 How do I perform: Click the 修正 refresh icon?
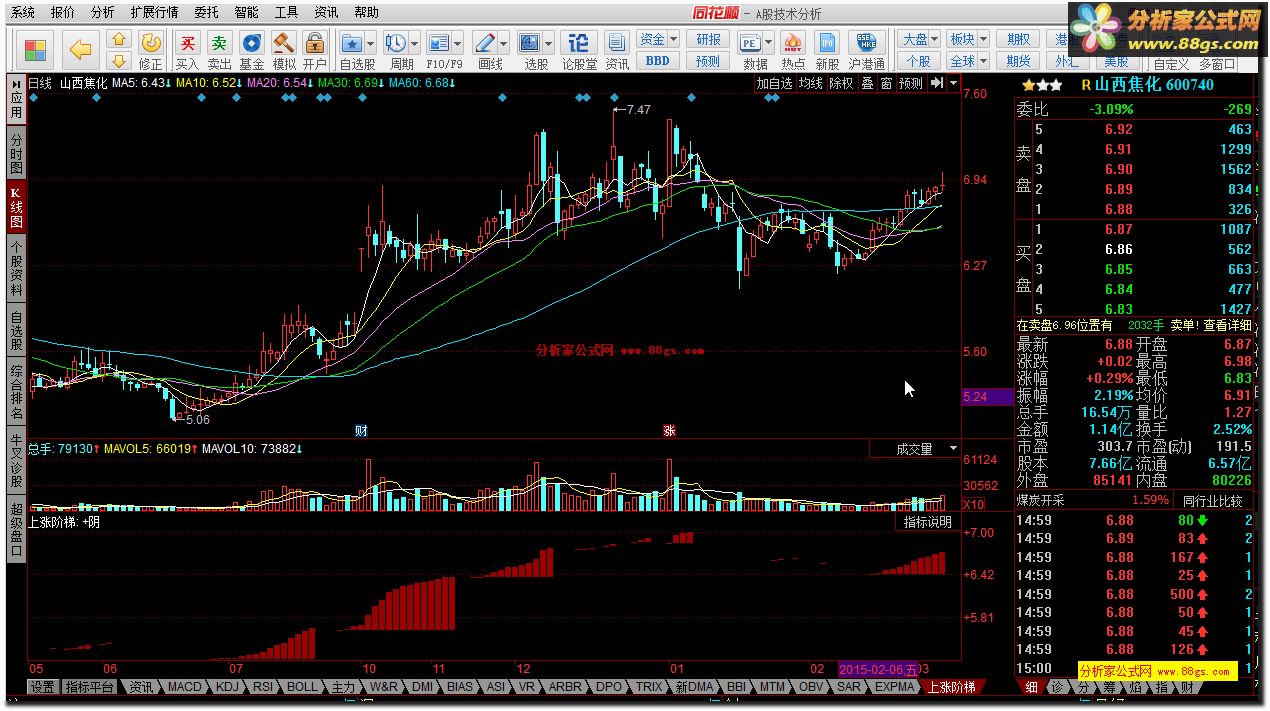pos(151,50)
